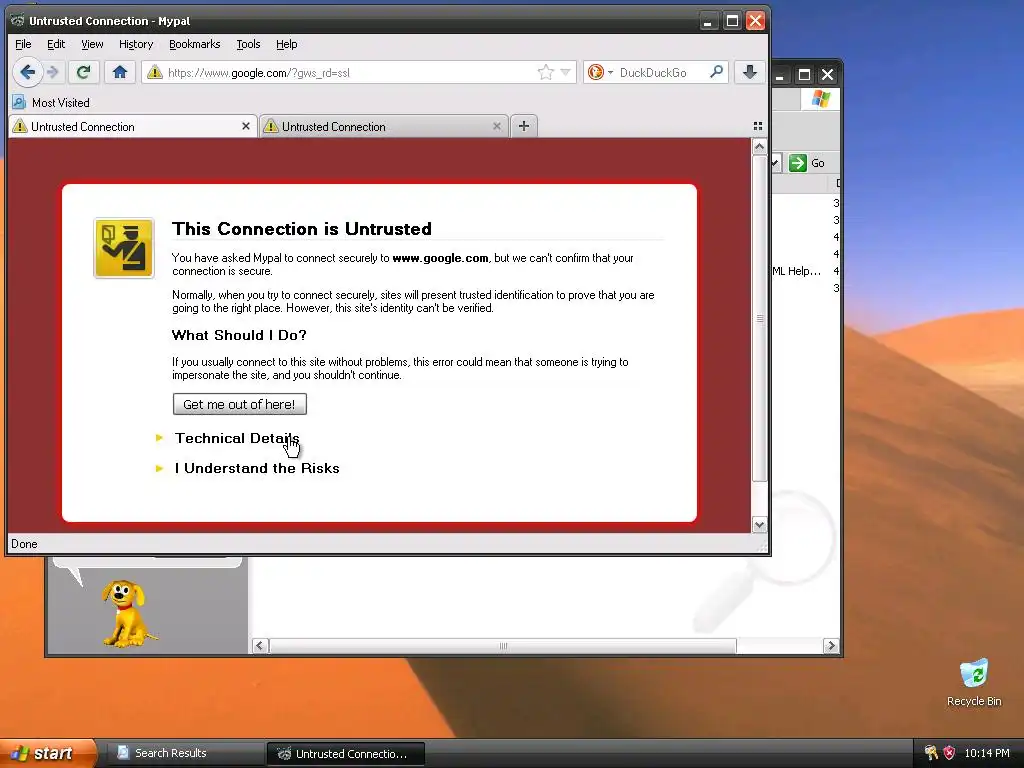Maximize the Search Results window
1024x768 pixels.
(x=804, y=74)
